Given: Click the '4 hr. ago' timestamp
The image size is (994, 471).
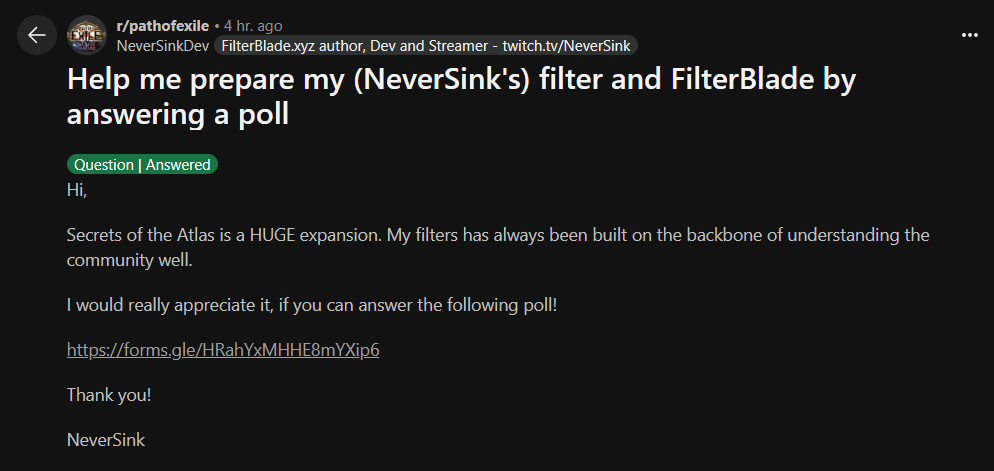Looking at the screenshot, I should pos(253,26).
